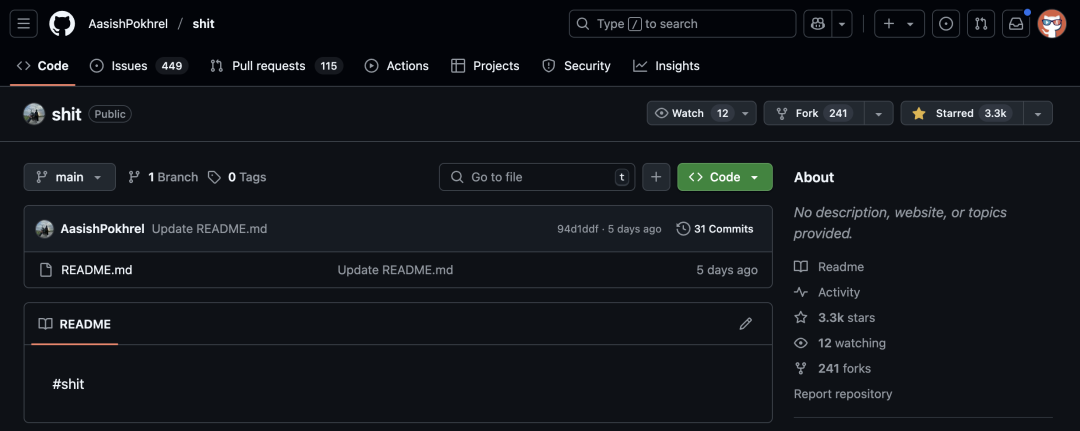Screen dimensions: 1080x431
Task: Fork this repository
Action: [813, 114]
